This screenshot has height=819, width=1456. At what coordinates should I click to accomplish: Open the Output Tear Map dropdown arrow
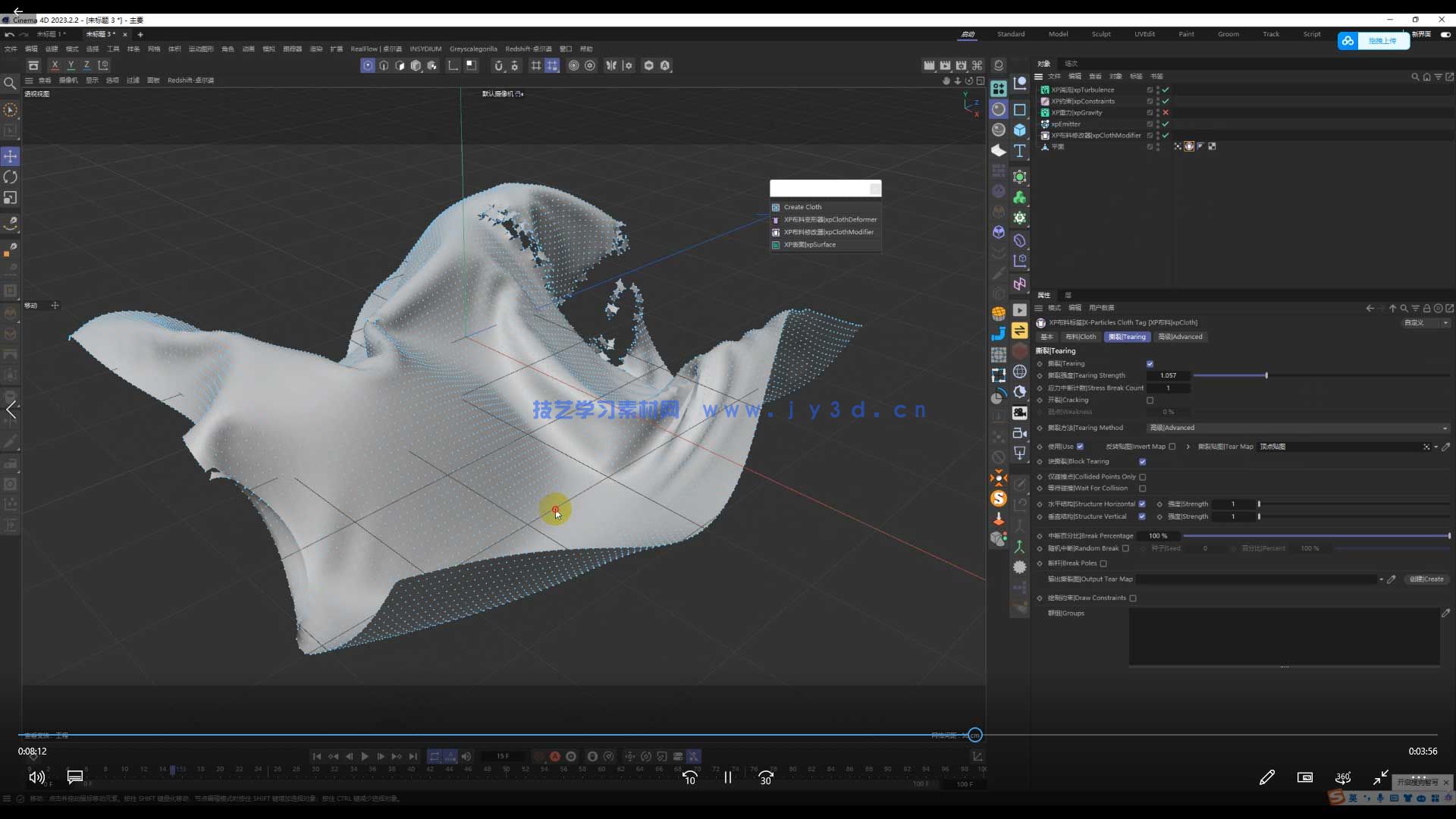click(1381, 579)
